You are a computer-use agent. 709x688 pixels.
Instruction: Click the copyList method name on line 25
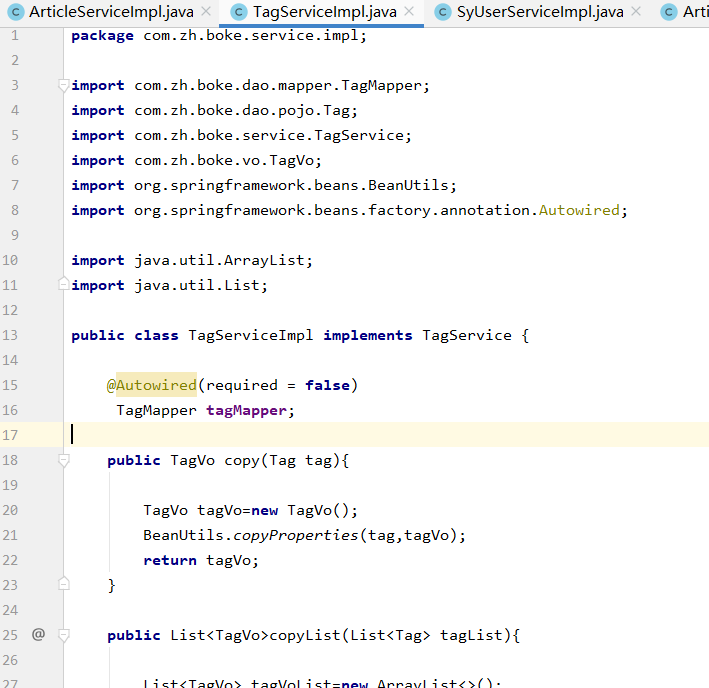[x=305, y=636]
